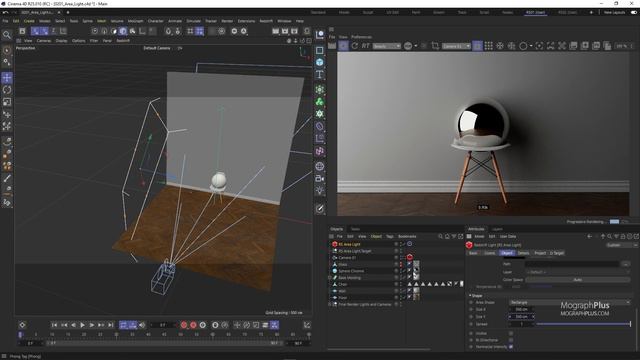Open the Area Shape Rectangle dropdown
This screenshot has height=360, width=640.
(x=570, y=302)
